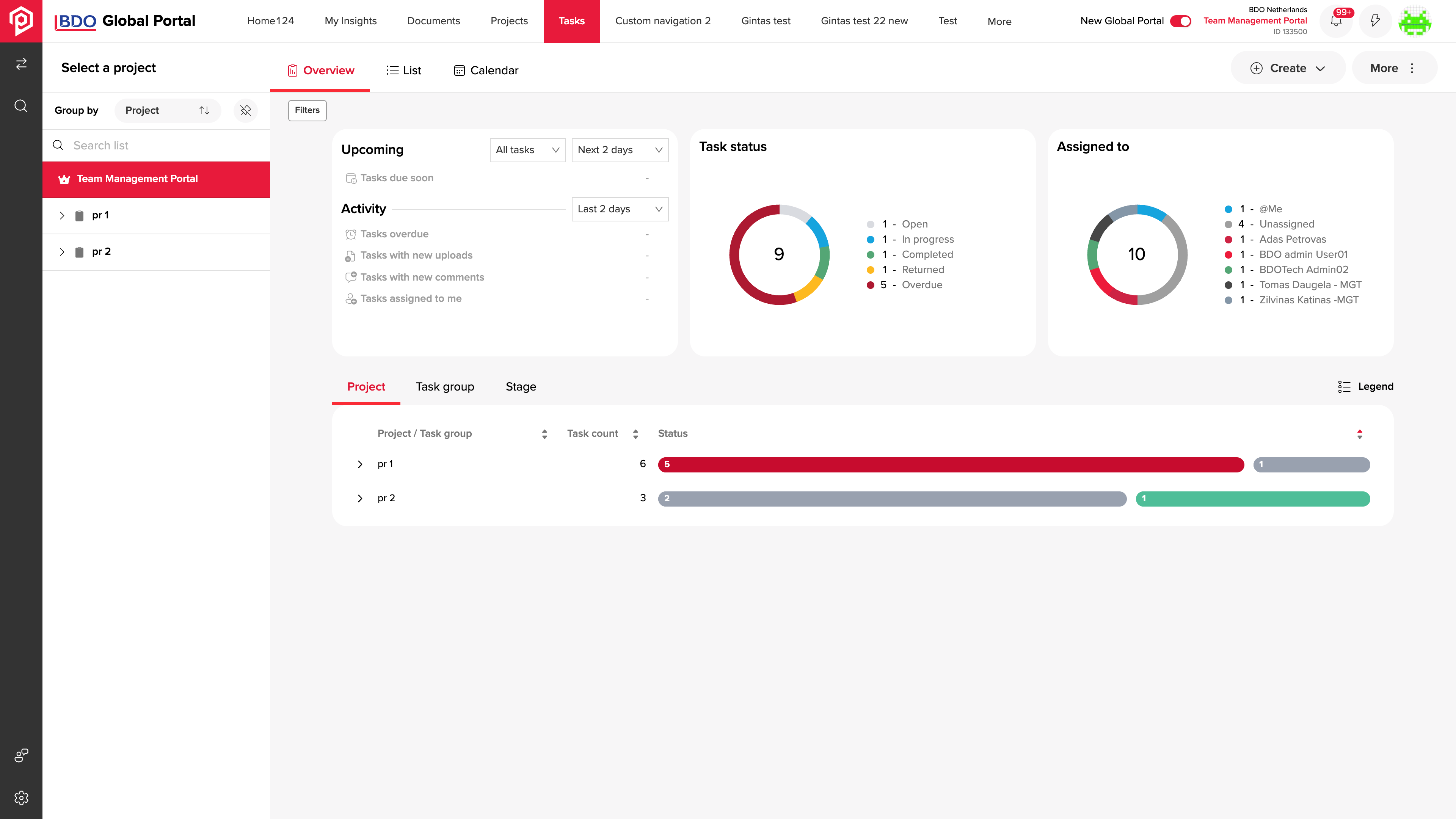Screen dimensions: 1456x819
Task: Open the settings gear in sidebar
Action: [21, 797]
